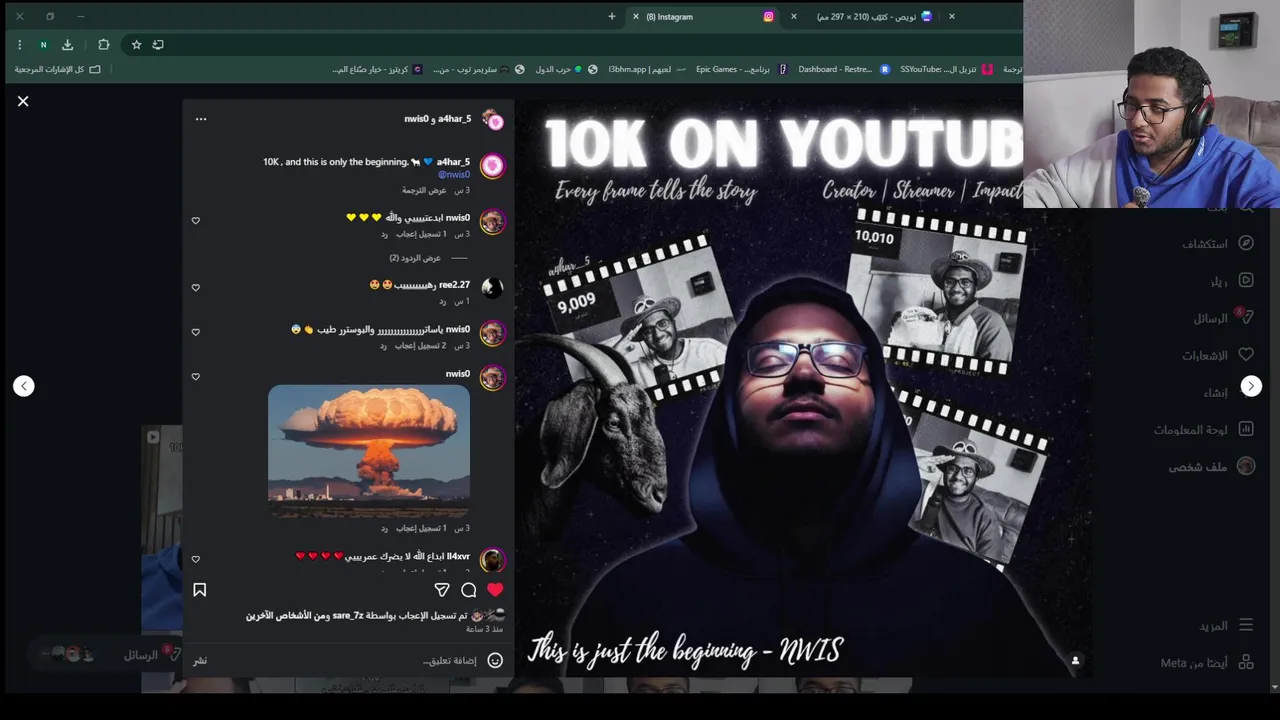The height and width of the screenshot is (720, 1280).
Task: Click the post comment button نشر
Action: pos(200,660)
